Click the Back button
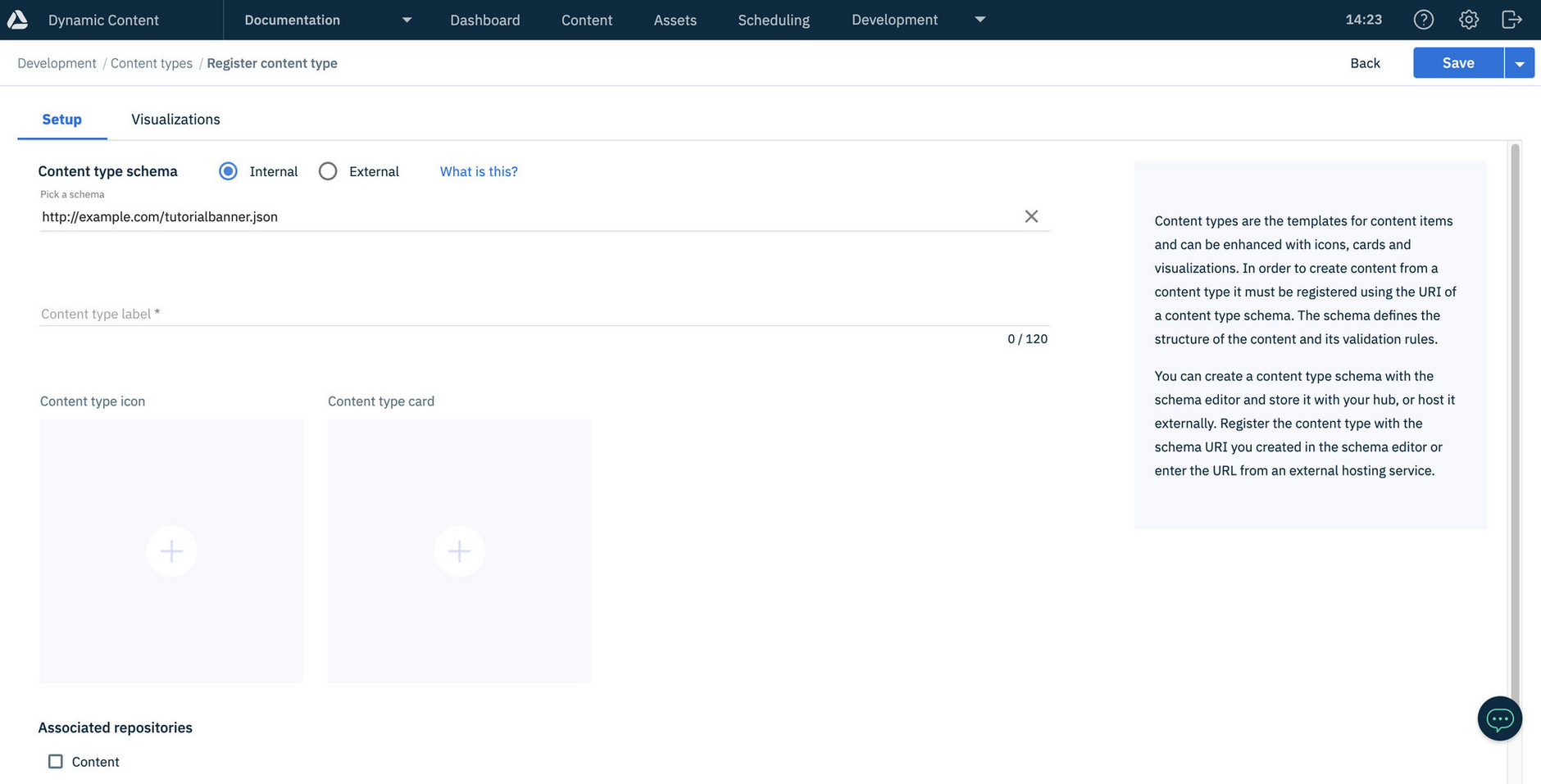 1366,63
